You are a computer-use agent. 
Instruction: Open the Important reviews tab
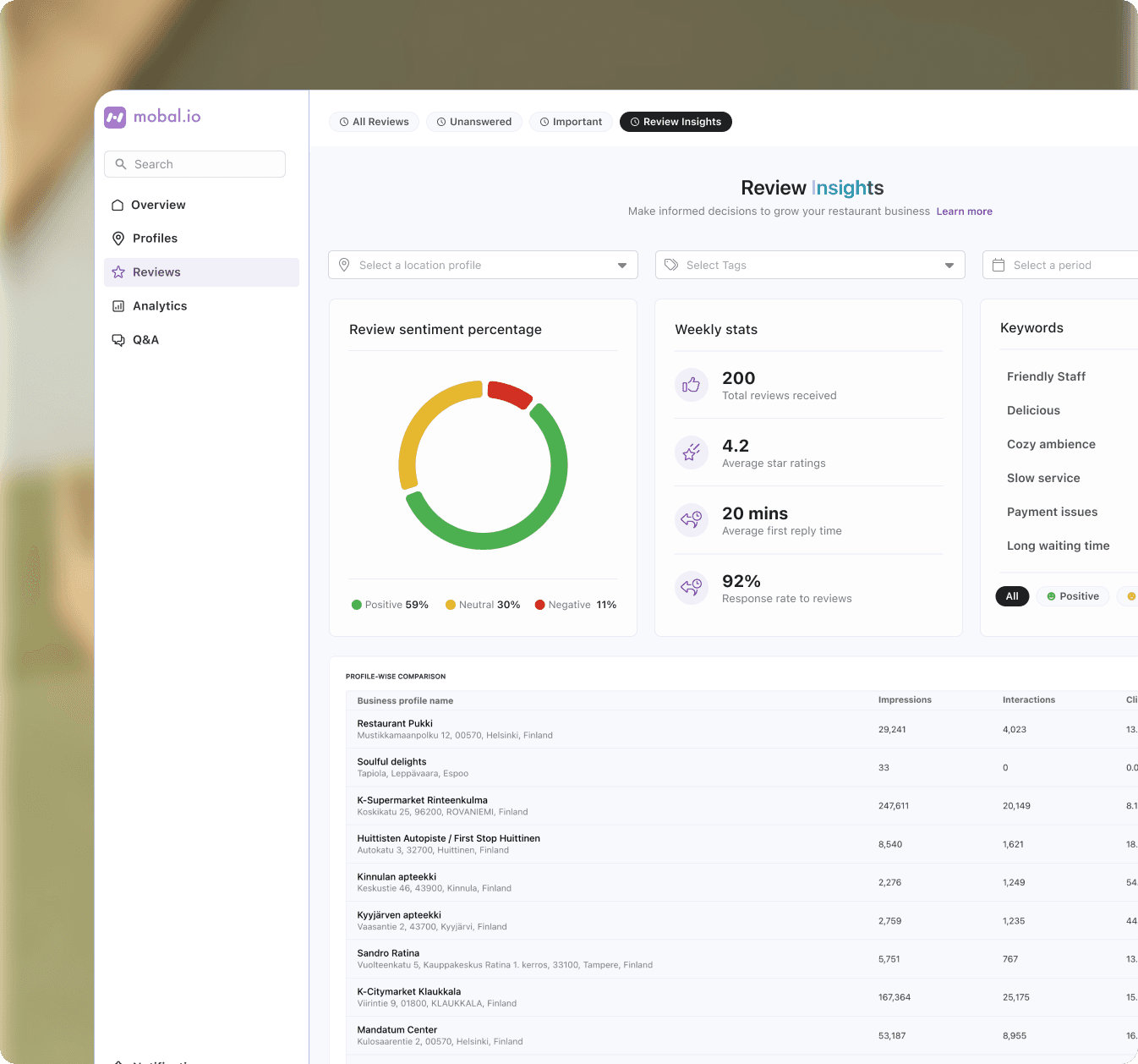[571, 122]
